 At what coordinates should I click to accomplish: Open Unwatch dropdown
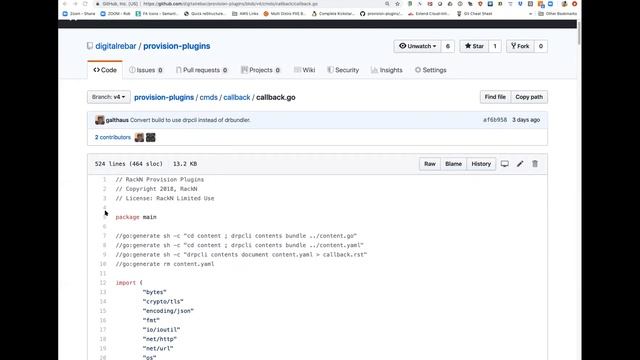(x=417, y=46)
